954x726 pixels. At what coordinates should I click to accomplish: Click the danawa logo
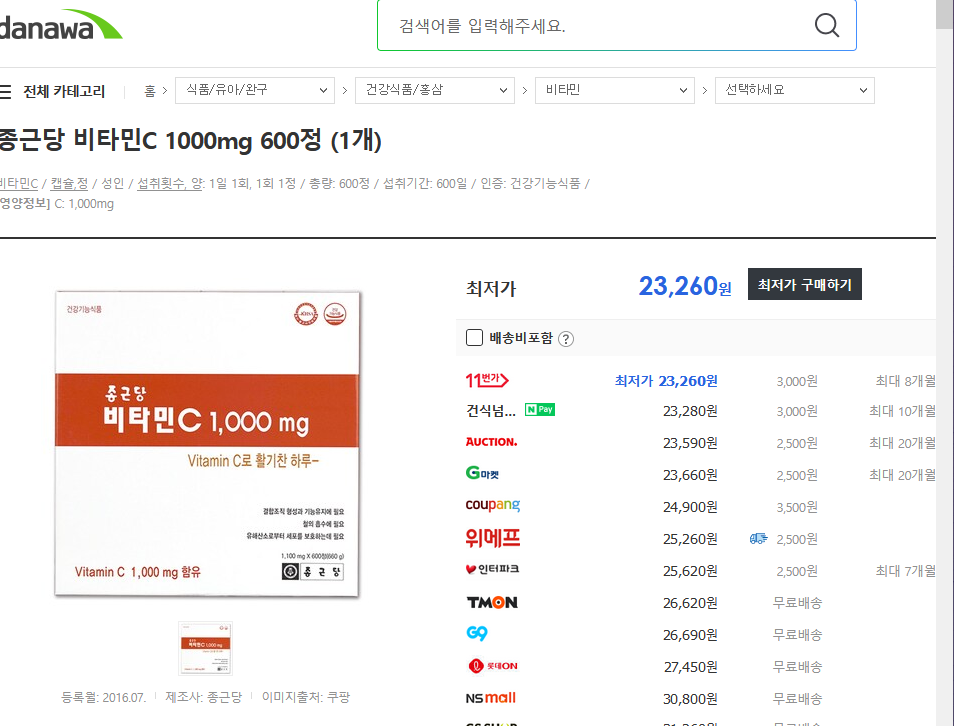61,24
